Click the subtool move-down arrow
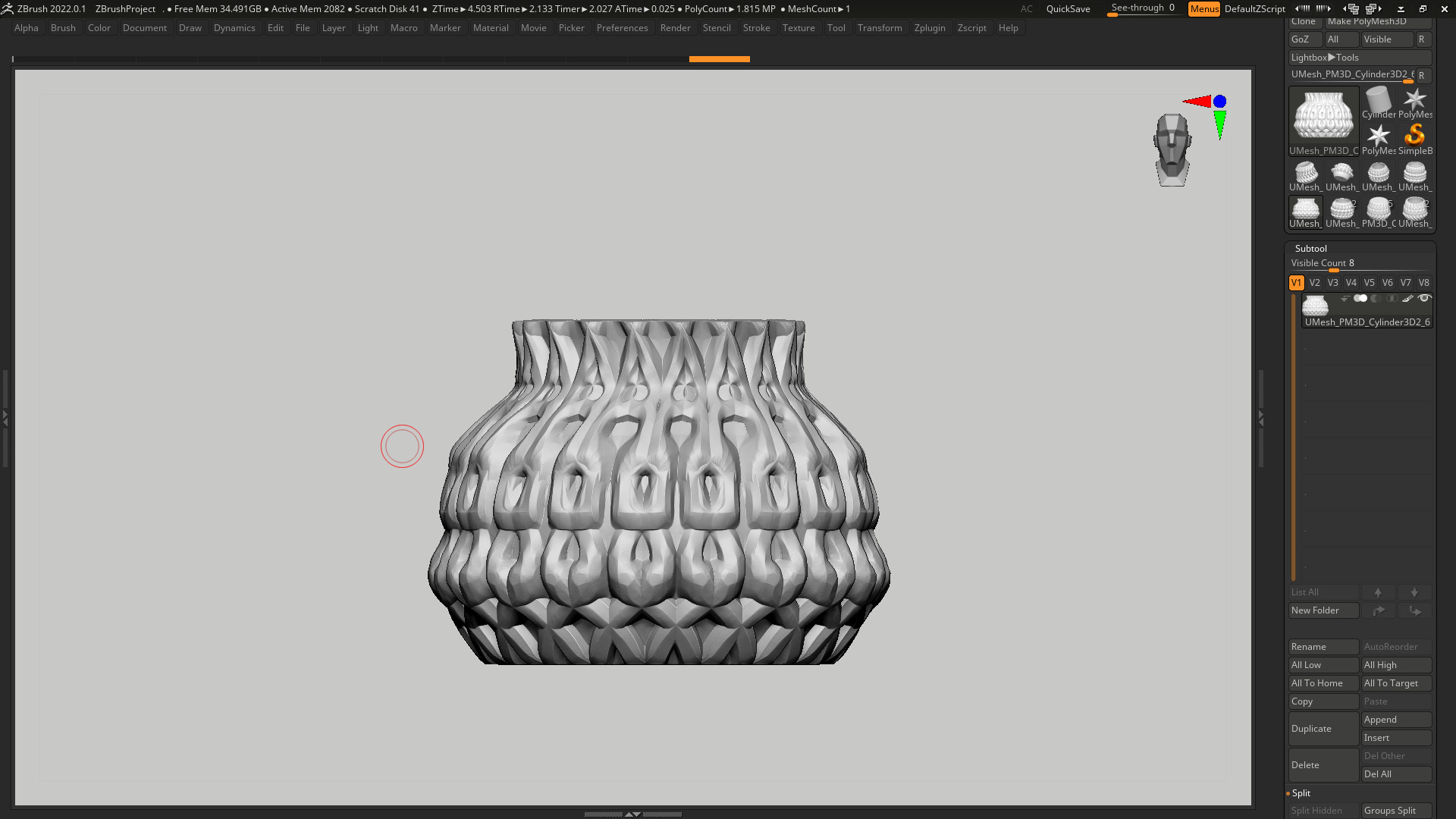 (x=1414, y=592)
